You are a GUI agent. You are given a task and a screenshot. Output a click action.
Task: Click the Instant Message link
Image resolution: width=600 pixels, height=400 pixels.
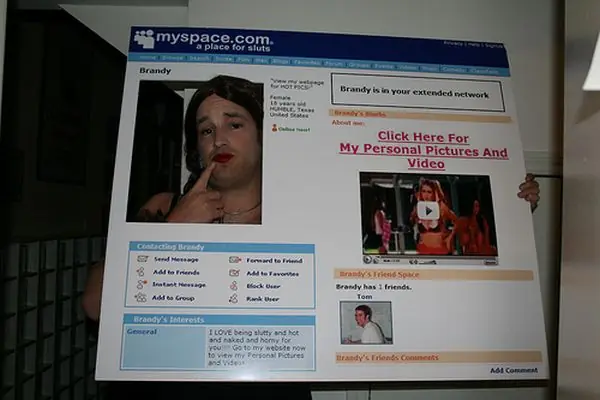pyautogui.click(x=179, y=284)
